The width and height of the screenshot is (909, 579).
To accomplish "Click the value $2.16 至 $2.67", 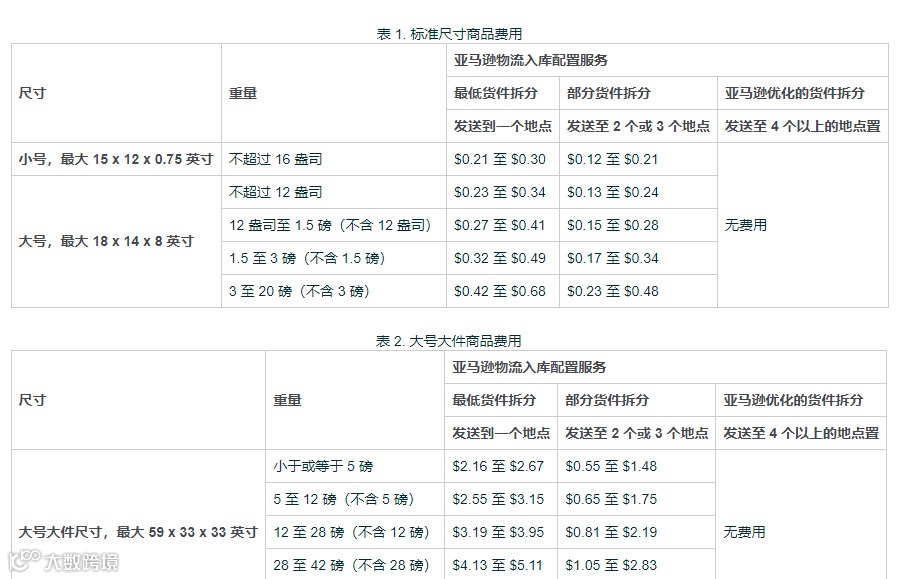I will pos(498,467).
